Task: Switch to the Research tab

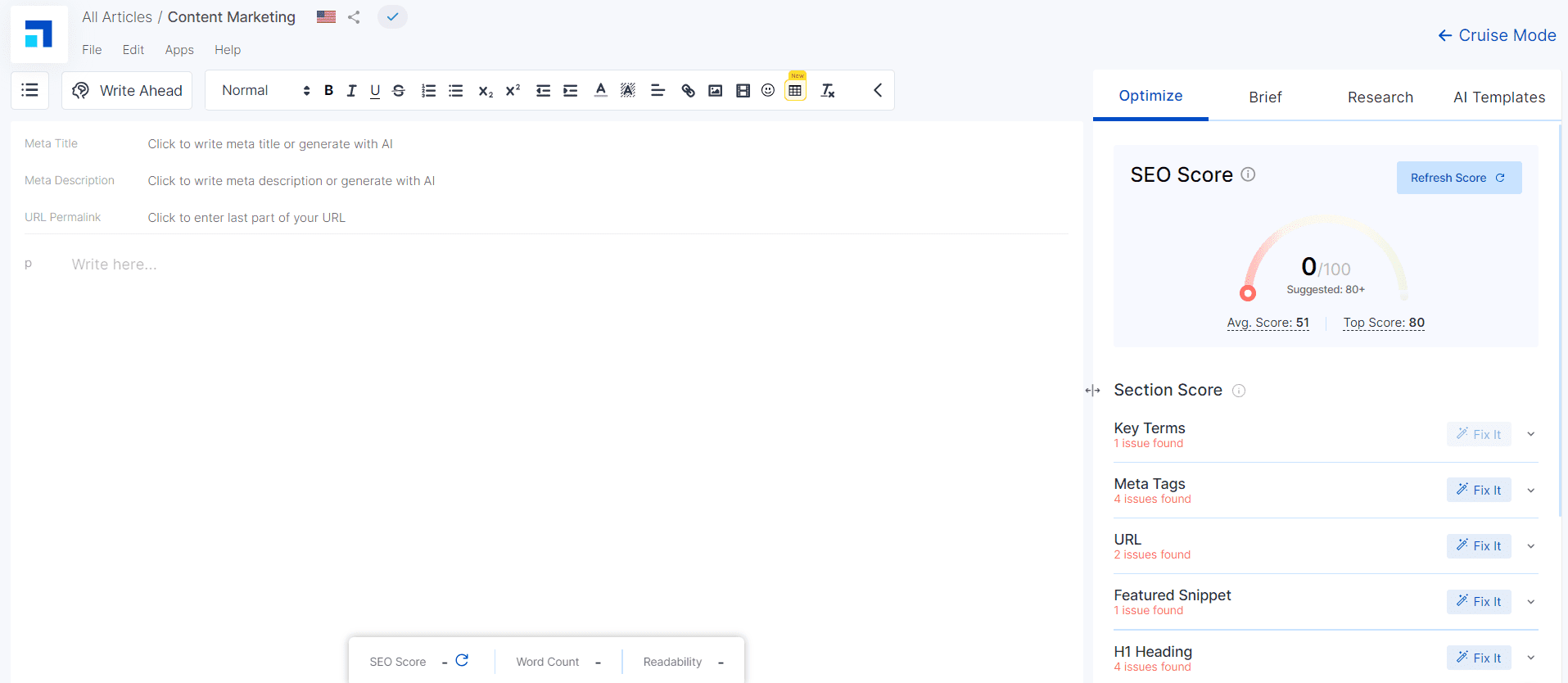Action: (x=1380, y=97)
